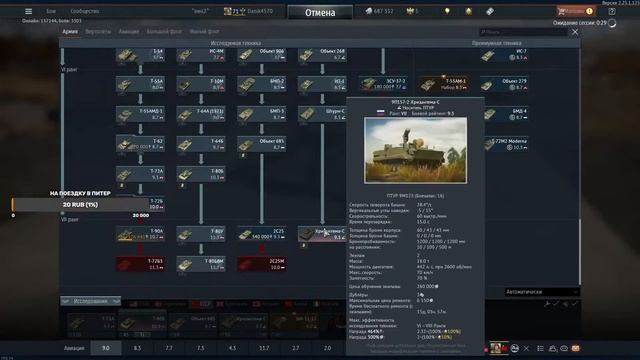Select the Т-55АМ-1 premium card
The height and width of the screenshot is (360, 640).
point(443,84)
